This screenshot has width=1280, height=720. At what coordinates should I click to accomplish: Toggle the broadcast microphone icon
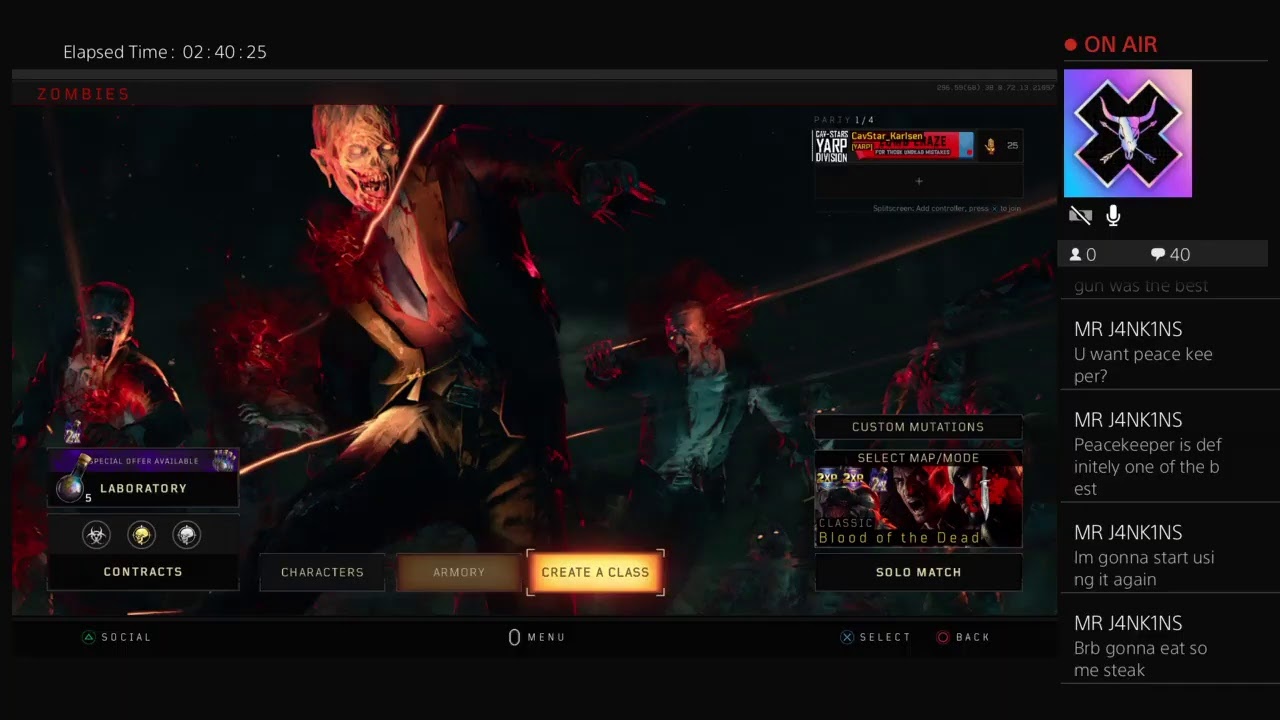1113,215
